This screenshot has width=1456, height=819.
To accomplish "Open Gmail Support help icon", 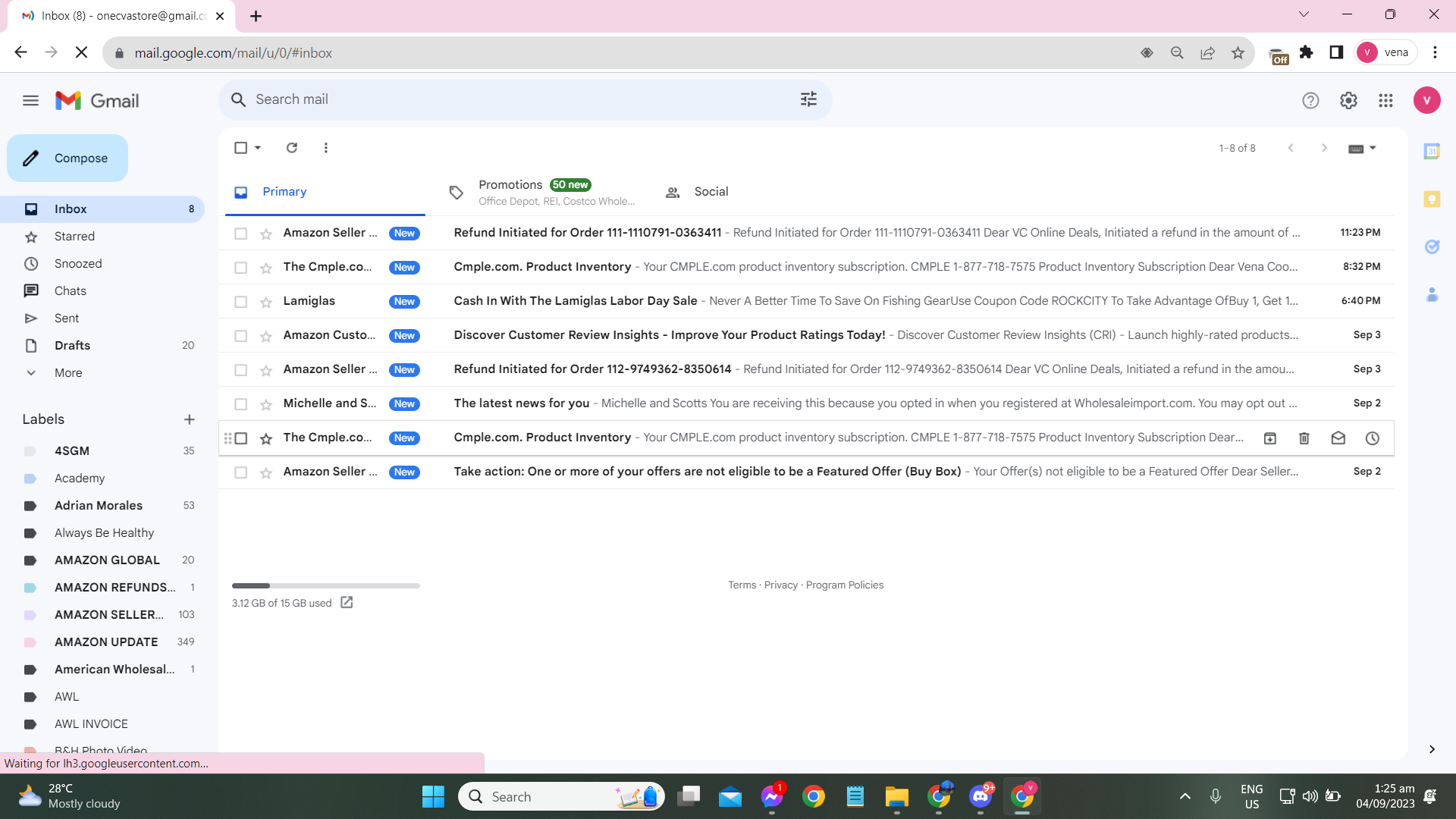I will pos(1310,100).
